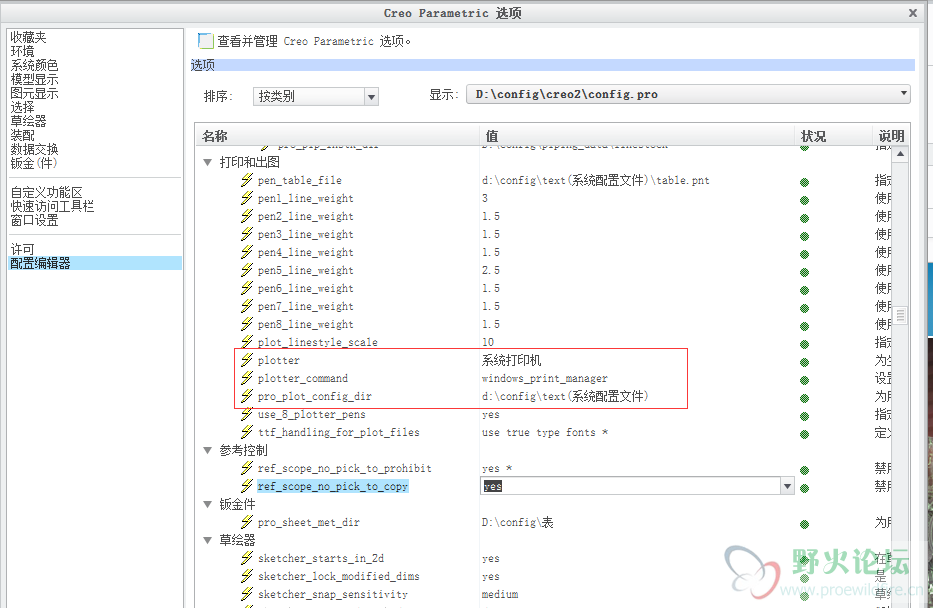Viewport: 933px width, 608px height.
Task: Open 装配 settings in left panel
Action: (22, 135)
